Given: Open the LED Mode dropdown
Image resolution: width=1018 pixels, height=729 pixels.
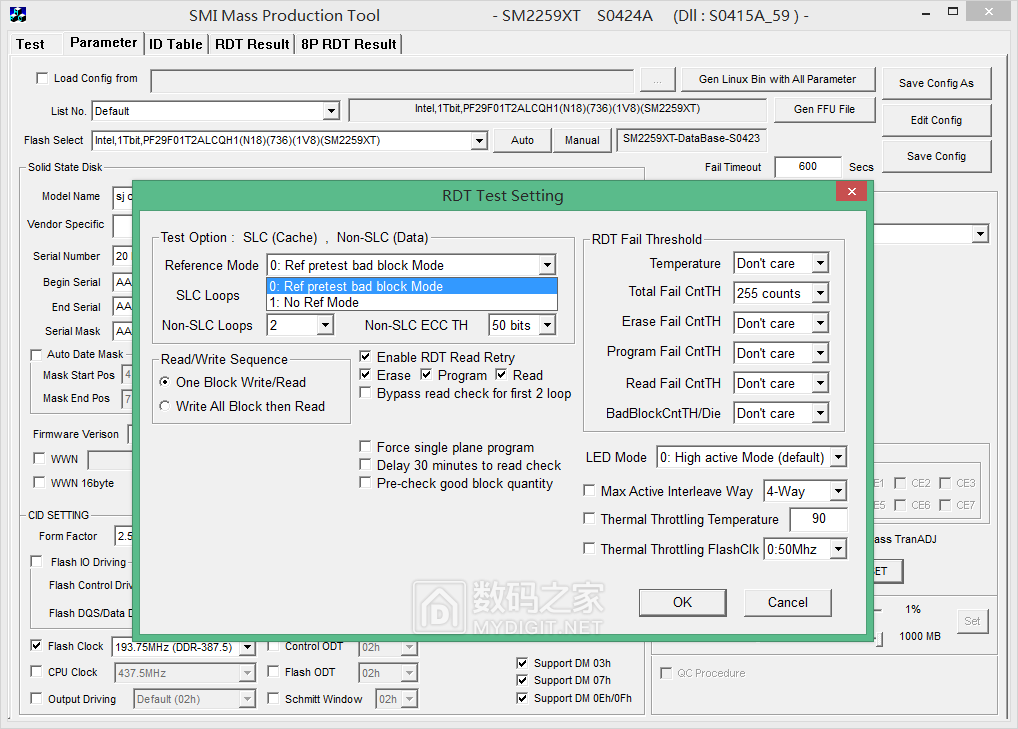Looking at the screenshot, I should click(837, 458).
